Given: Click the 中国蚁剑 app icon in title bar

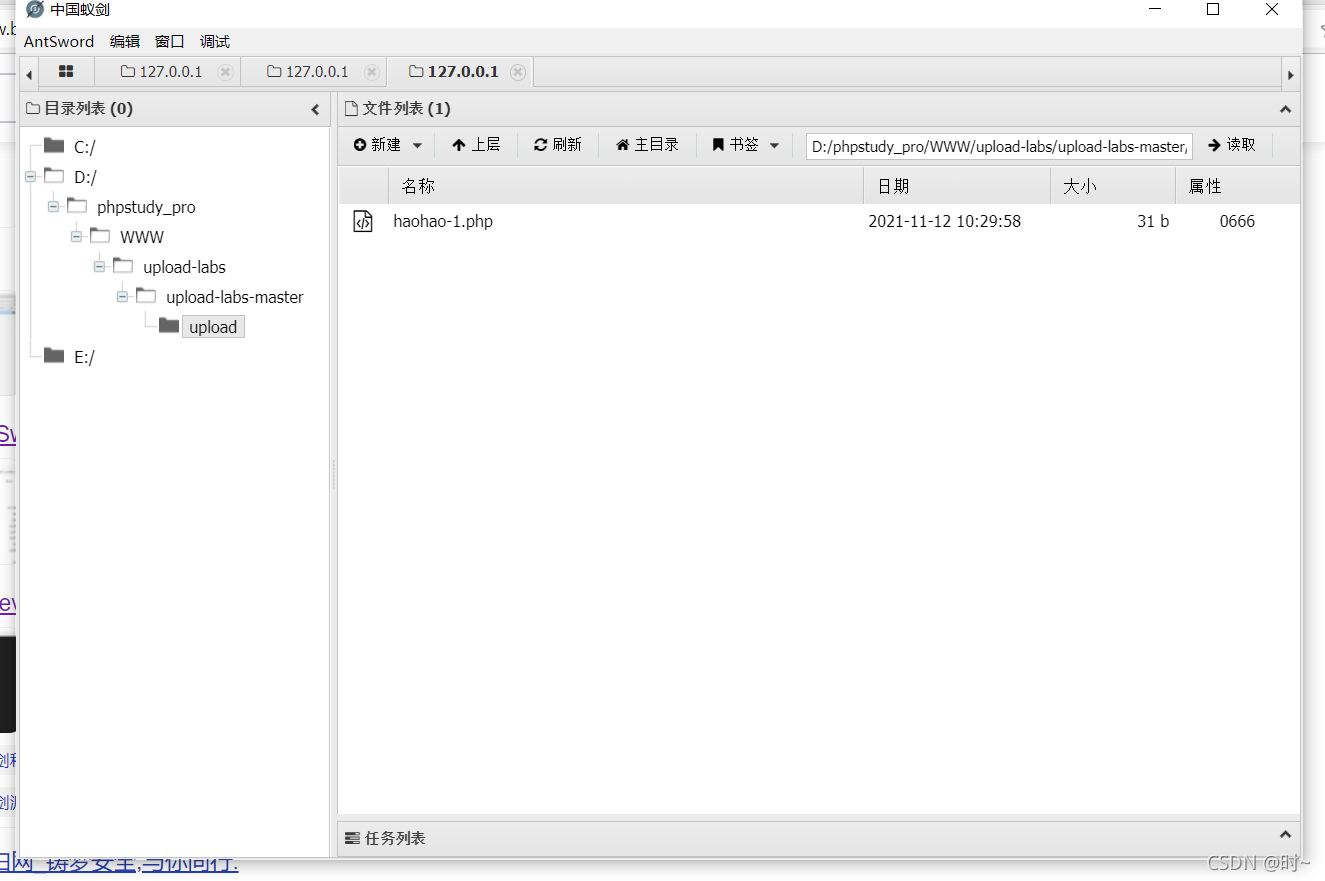Looking at the screenshot, I should [x=35, y=10].
